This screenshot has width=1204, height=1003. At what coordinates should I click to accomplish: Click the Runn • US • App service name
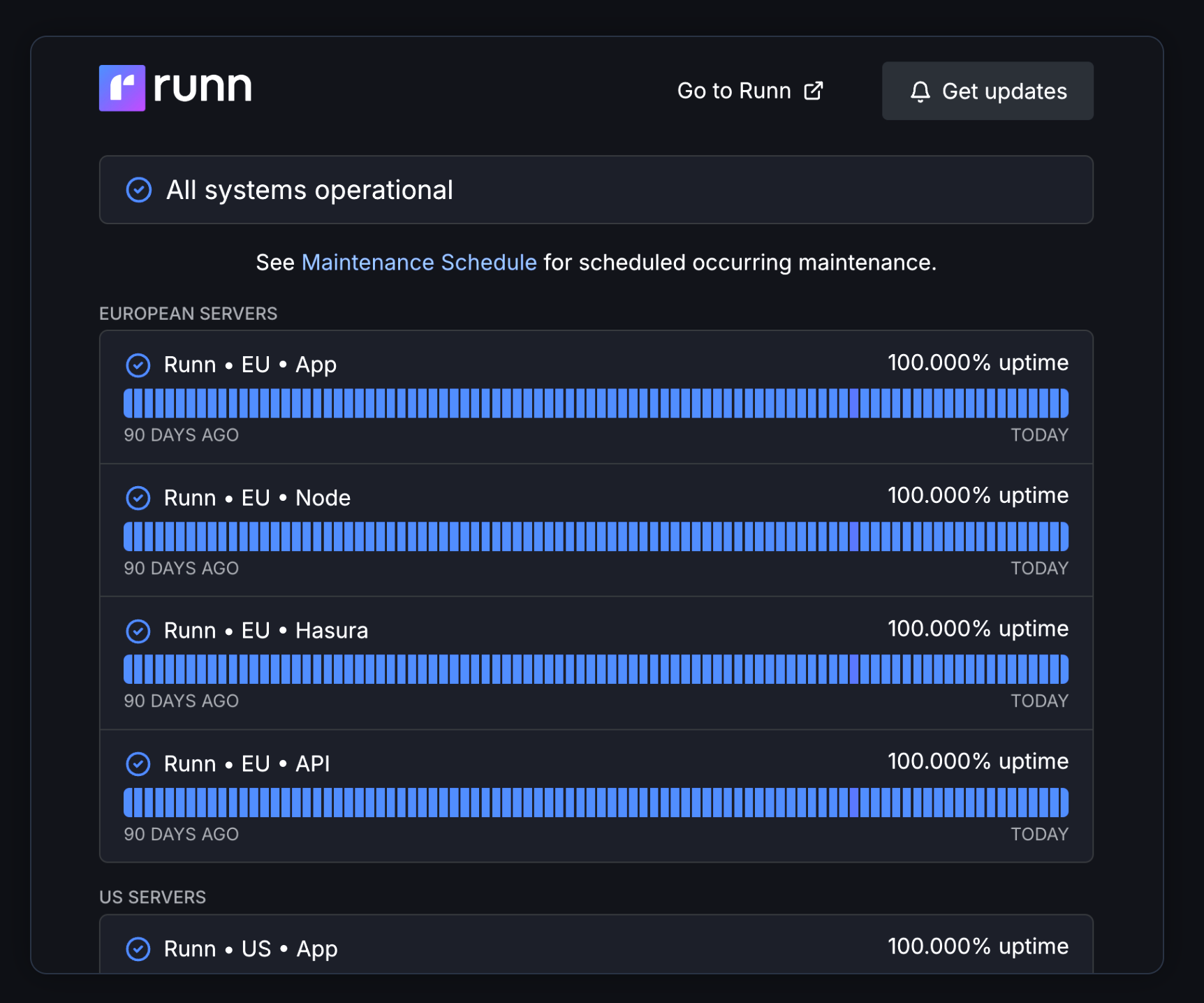[251, 949]
